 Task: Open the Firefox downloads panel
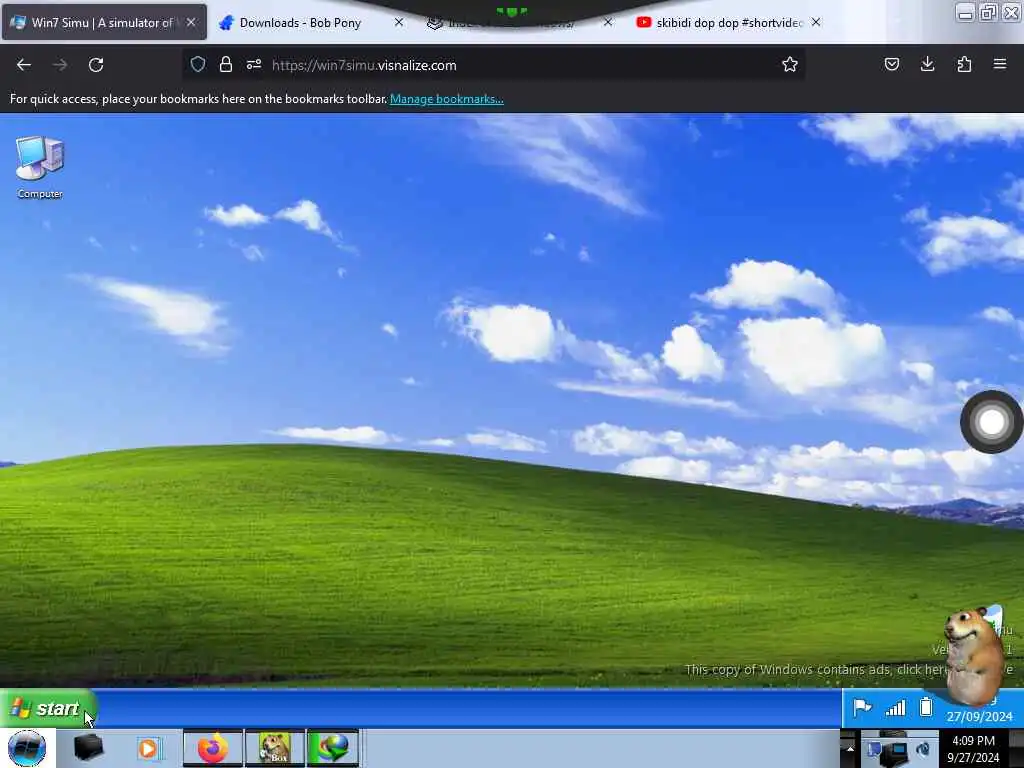tap(927, 64)
